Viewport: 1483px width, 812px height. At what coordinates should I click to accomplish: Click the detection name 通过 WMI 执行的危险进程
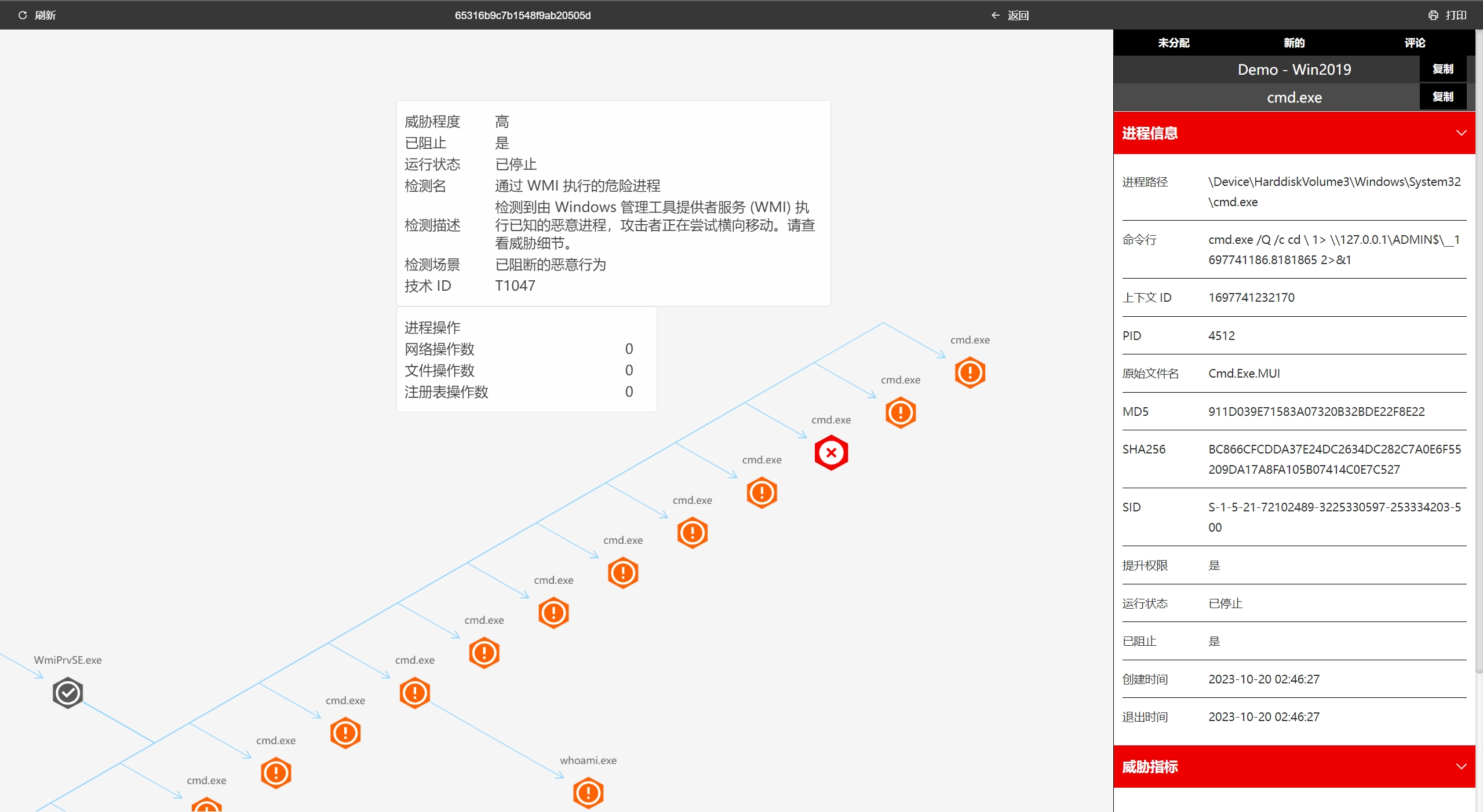(x=577, y=186)
